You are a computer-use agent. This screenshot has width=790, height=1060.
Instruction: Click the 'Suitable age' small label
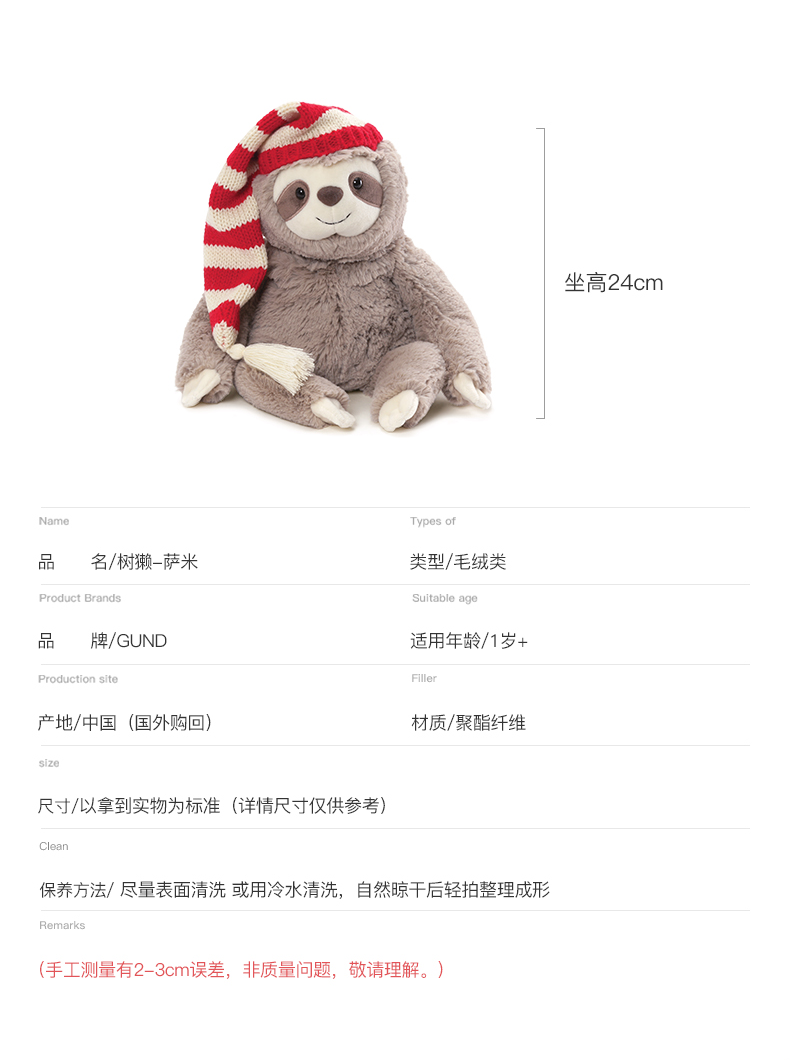445,598
